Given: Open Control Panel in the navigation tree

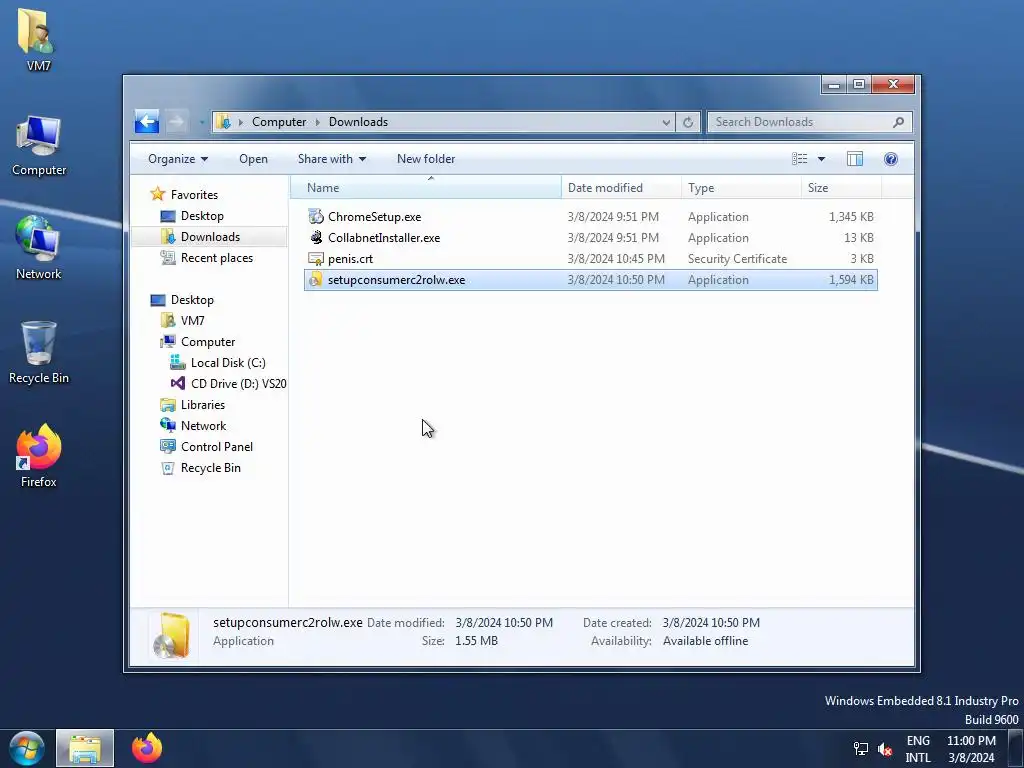Looking at the screenshot, I should coord(216,447).
